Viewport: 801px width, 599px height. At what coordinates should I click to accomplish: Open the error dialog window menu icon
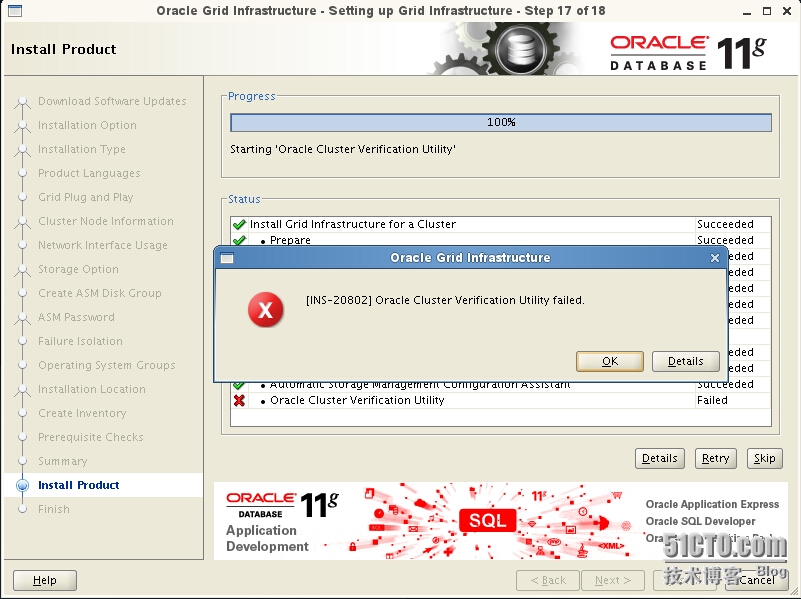tap(227, 258)
